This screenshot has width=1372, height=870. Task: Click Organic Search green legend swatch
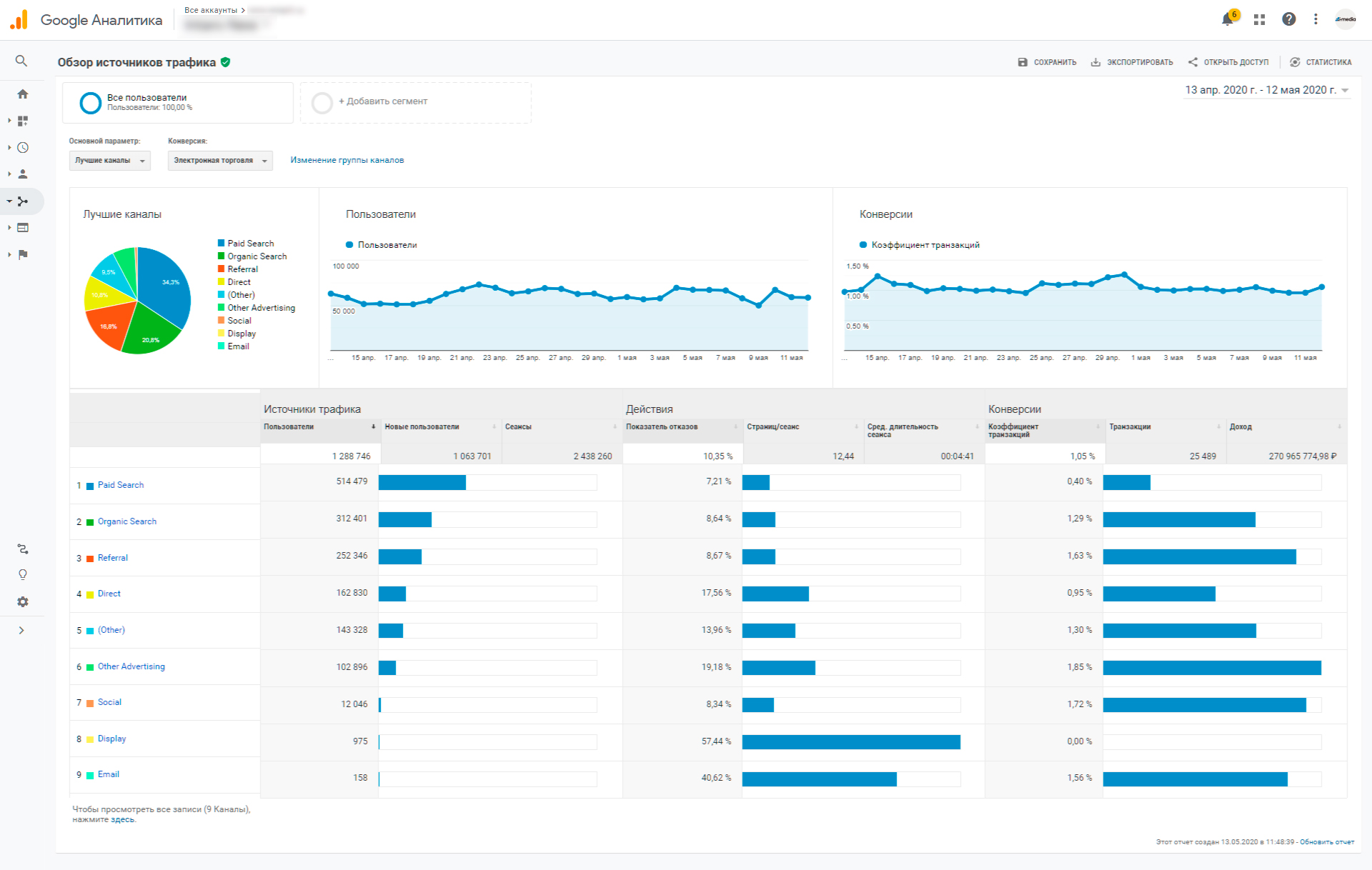click(222, 256)
